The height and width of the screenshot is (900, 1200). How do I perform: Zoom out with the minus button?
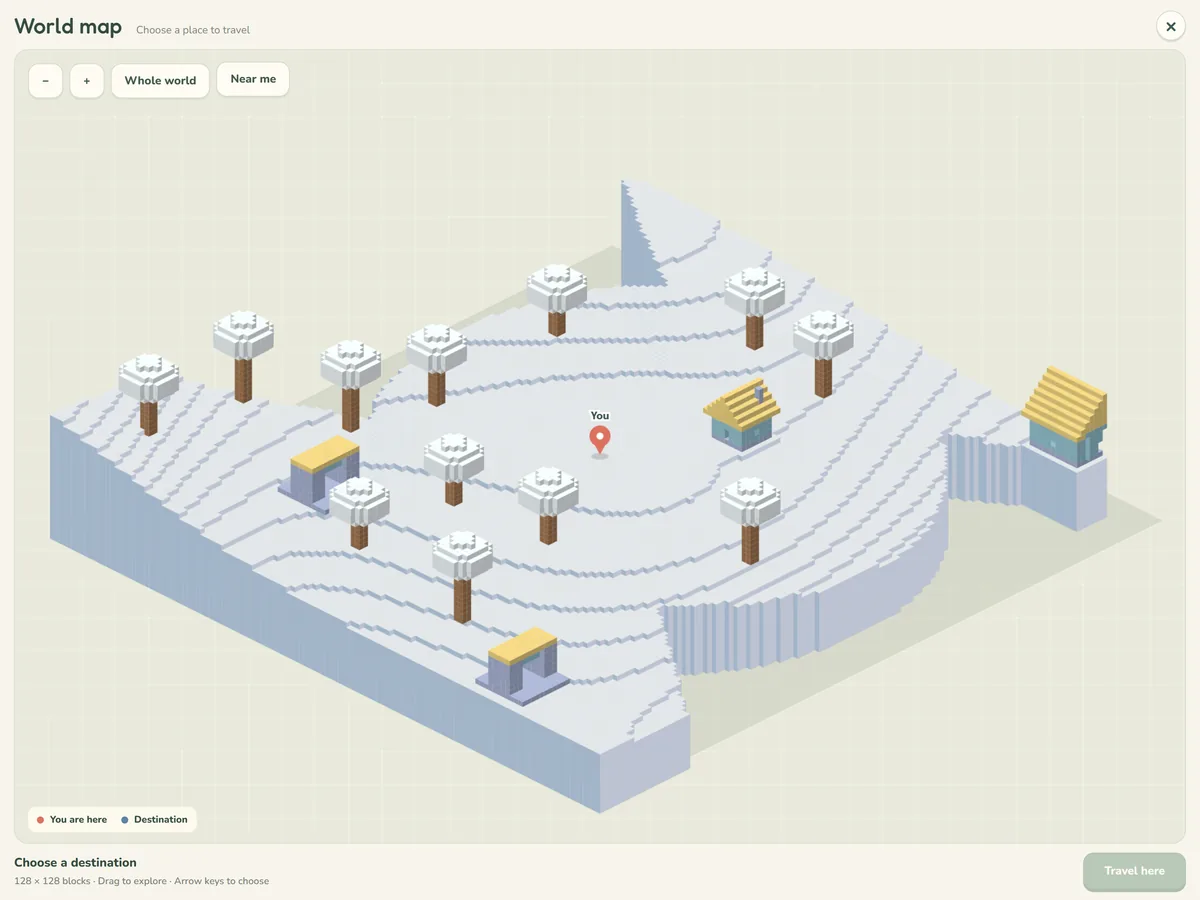[46, 81]
